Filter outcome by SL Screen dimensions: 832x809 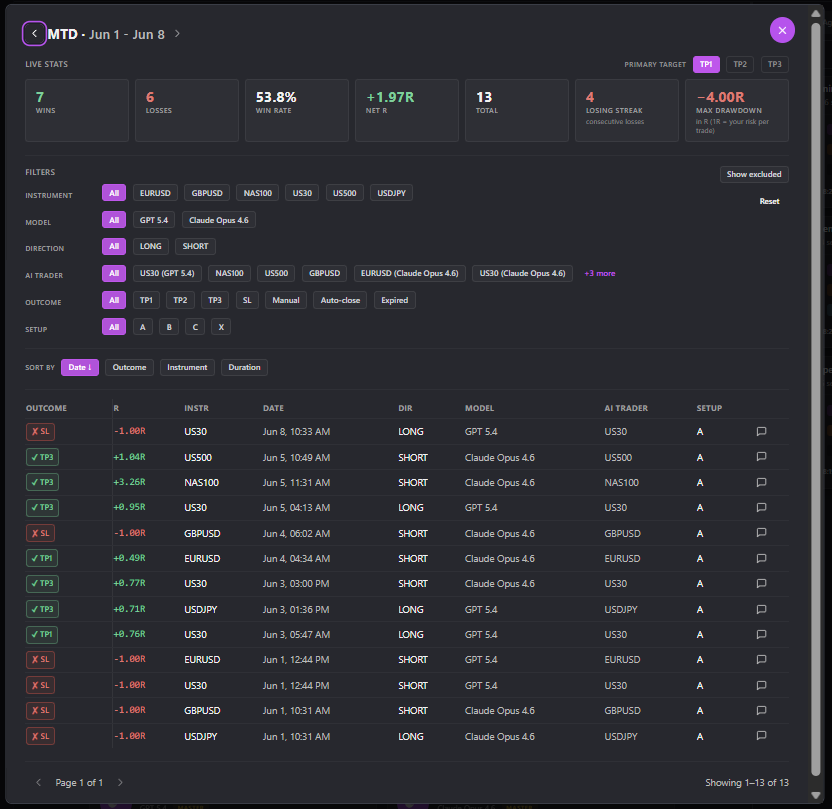tap(247, 300)
